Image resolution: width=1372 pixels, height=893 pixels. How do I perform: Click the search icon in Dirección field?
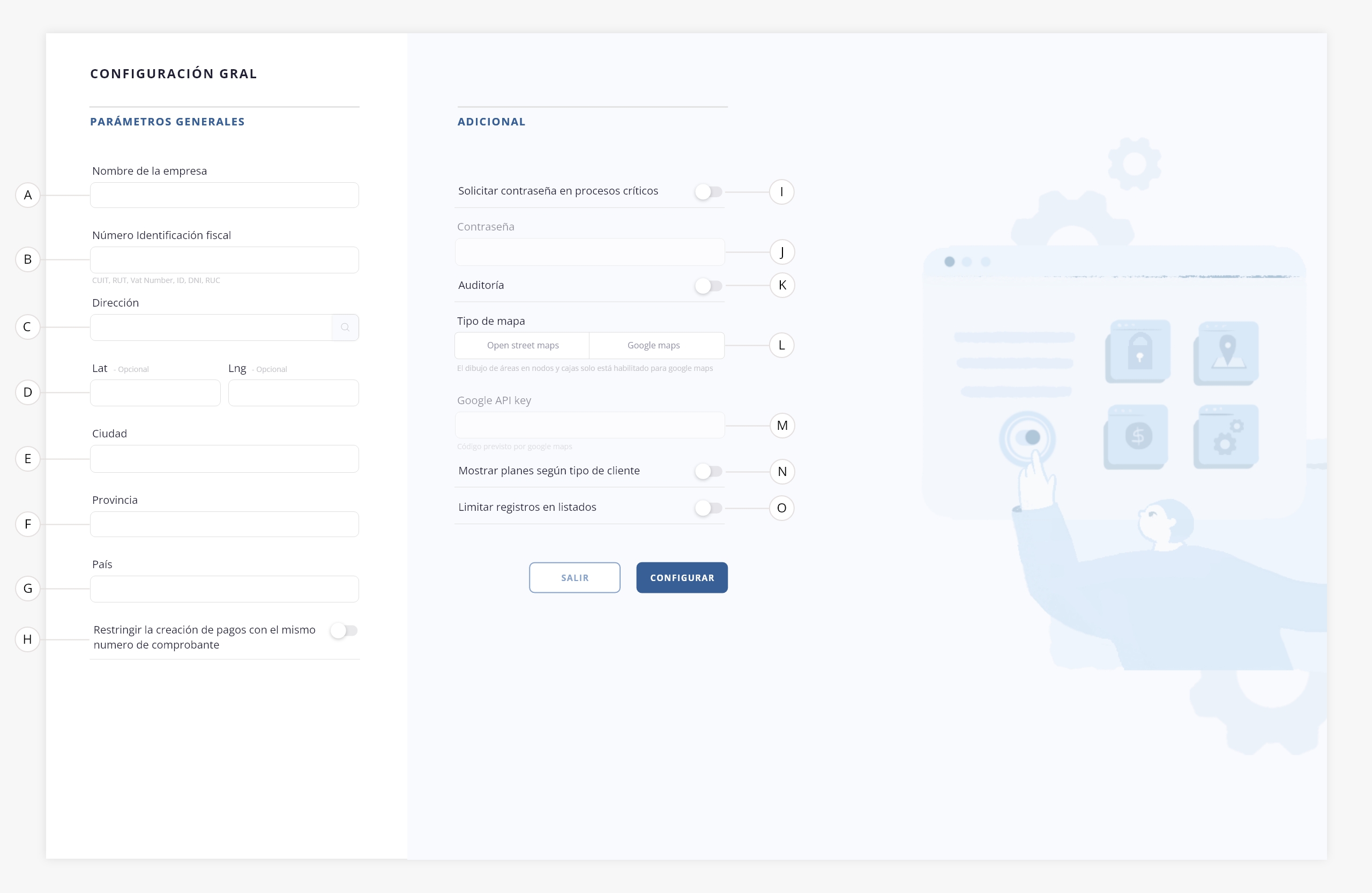coord(345,328)
